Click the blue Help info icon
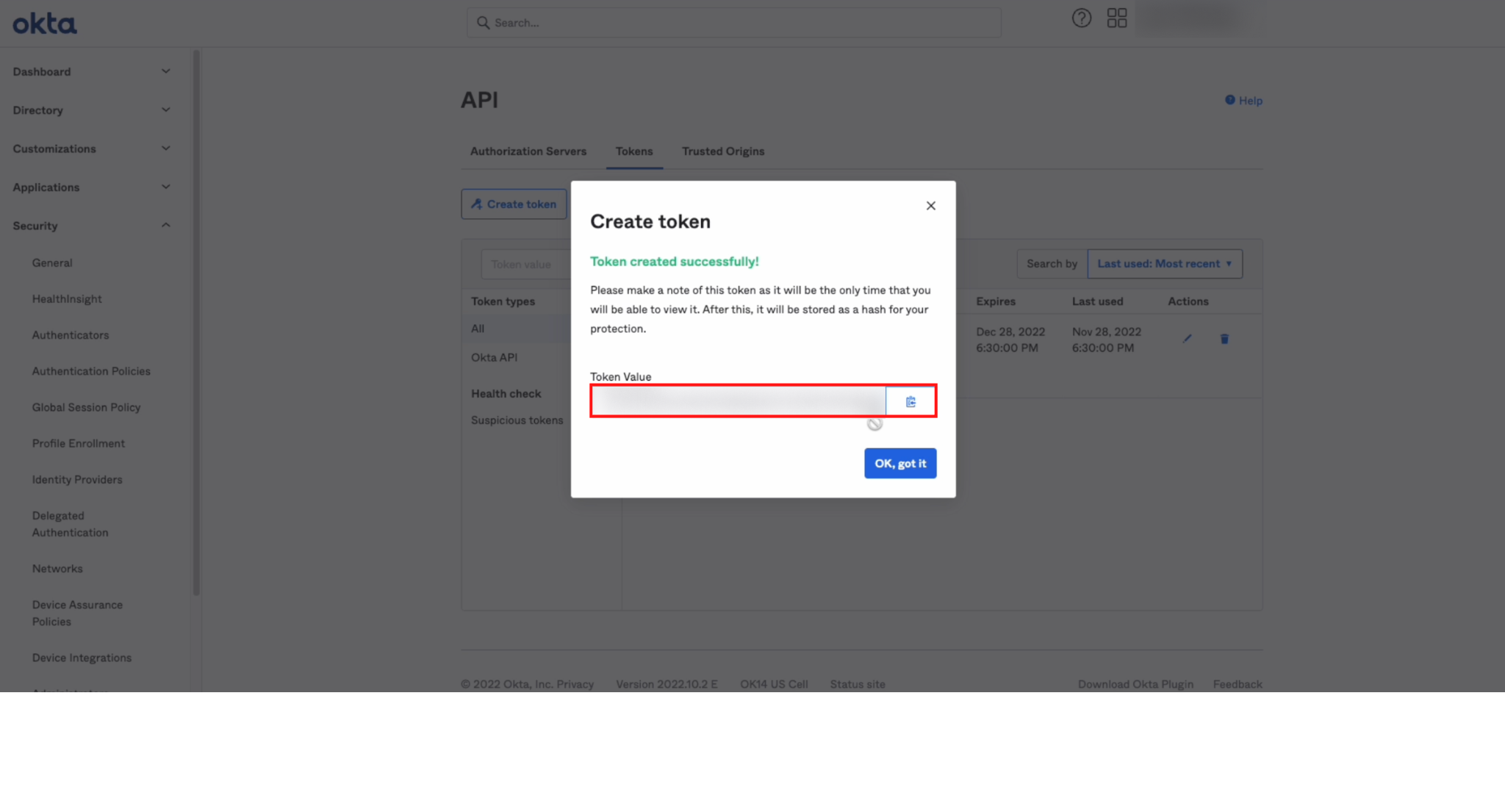This screenshot has width=1505, height=812. [1229, 100]
